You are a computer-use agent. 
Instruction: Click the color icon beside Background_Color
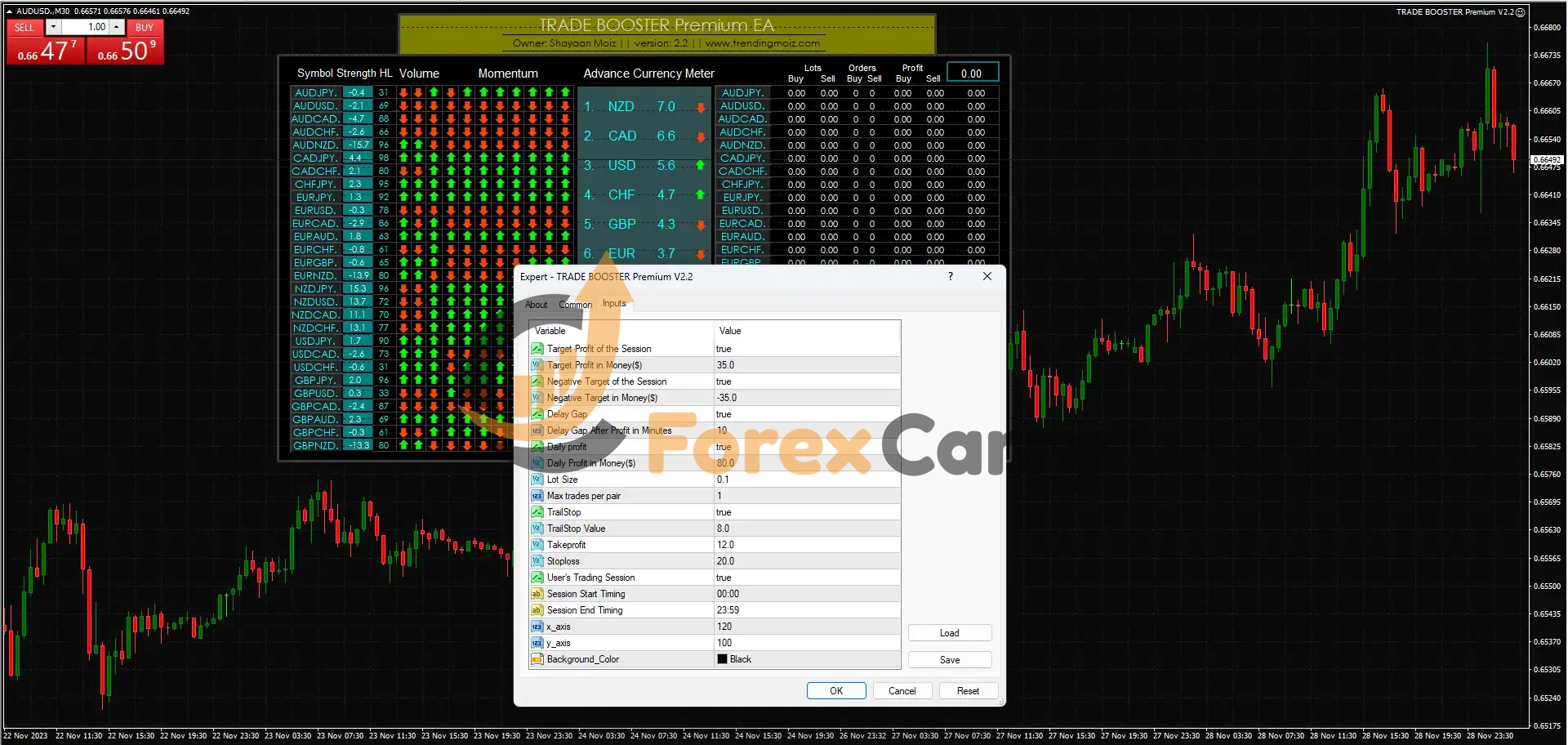(537, 659)
